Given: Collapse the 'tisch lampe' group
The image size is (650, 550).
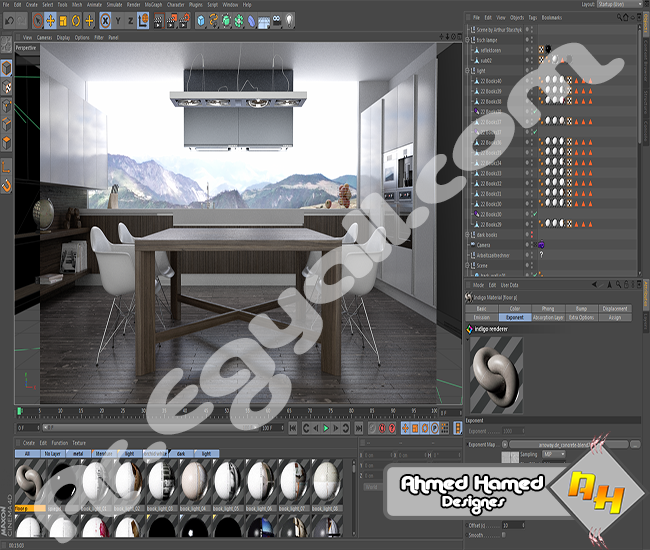Looking at the screenshot, I should (467, 40).
